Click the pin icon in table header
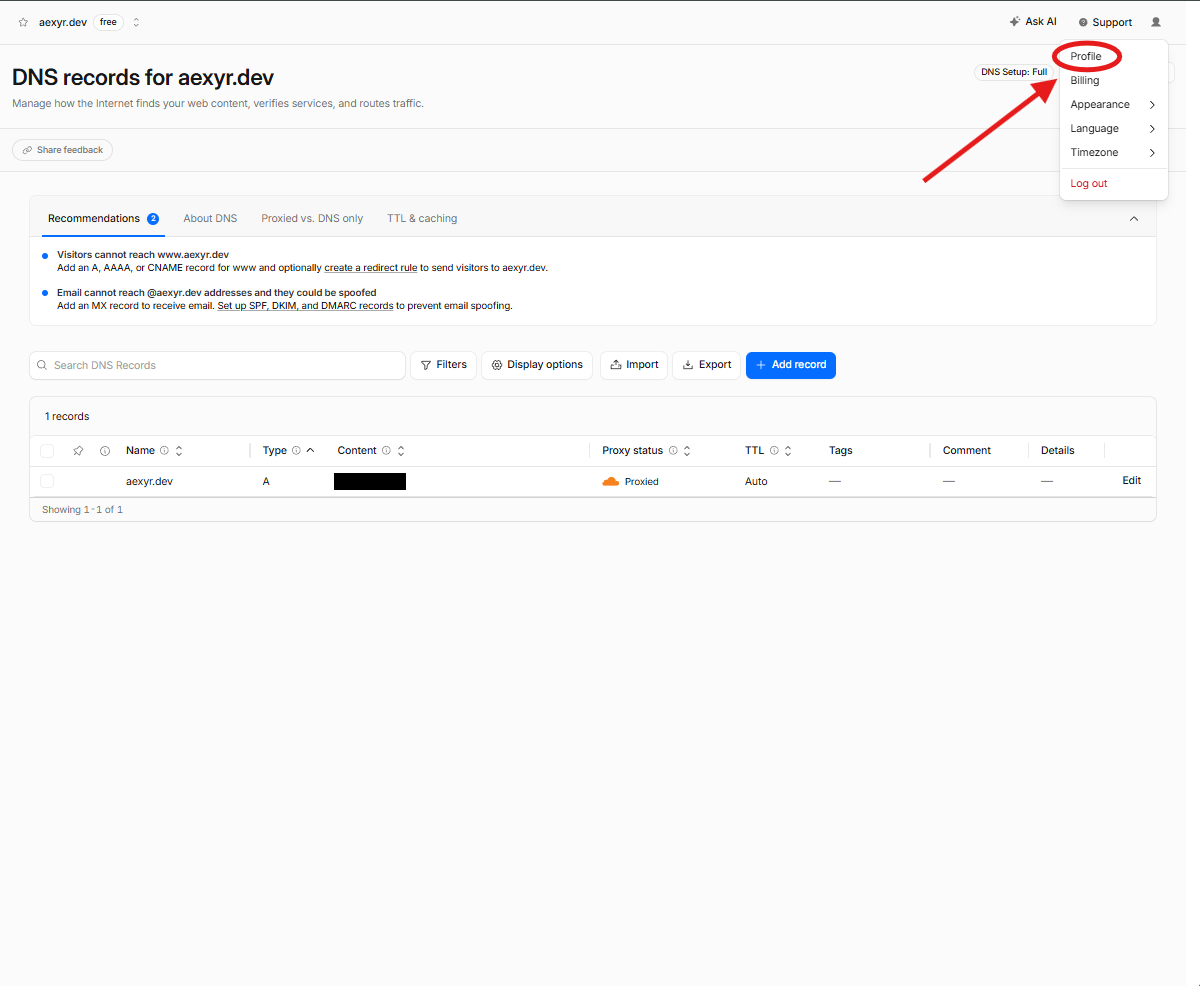 [x=78, y=451]
